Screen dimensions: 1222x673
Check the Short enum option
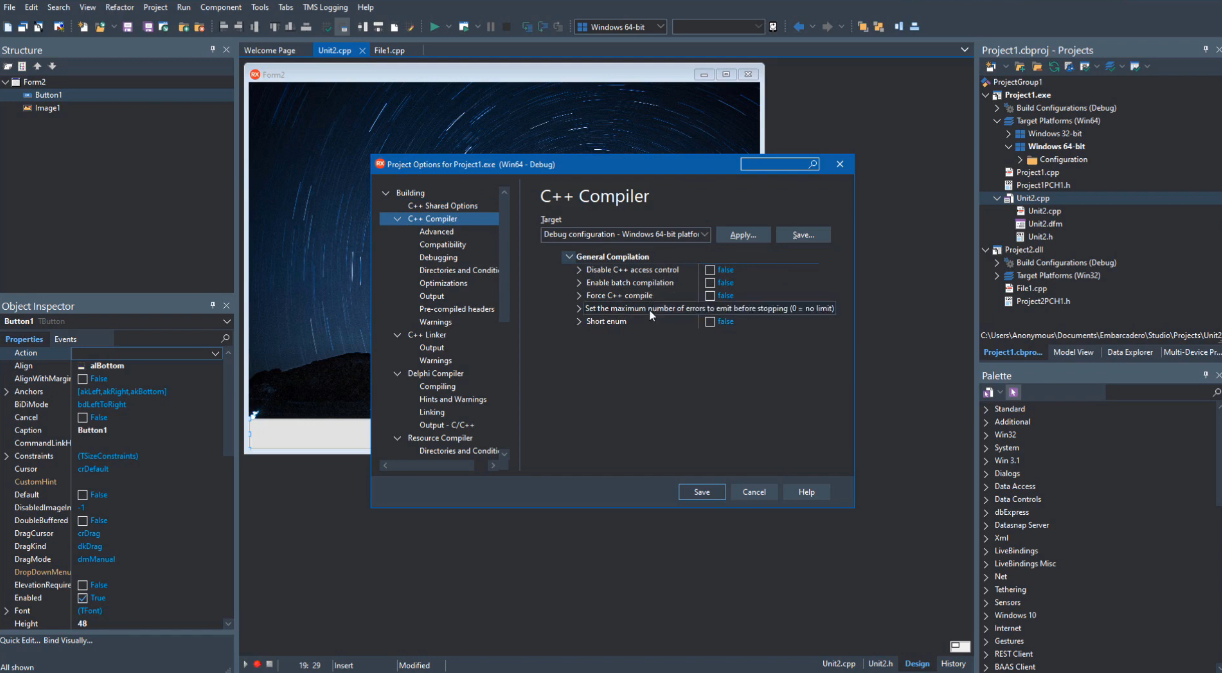[710, 322]
